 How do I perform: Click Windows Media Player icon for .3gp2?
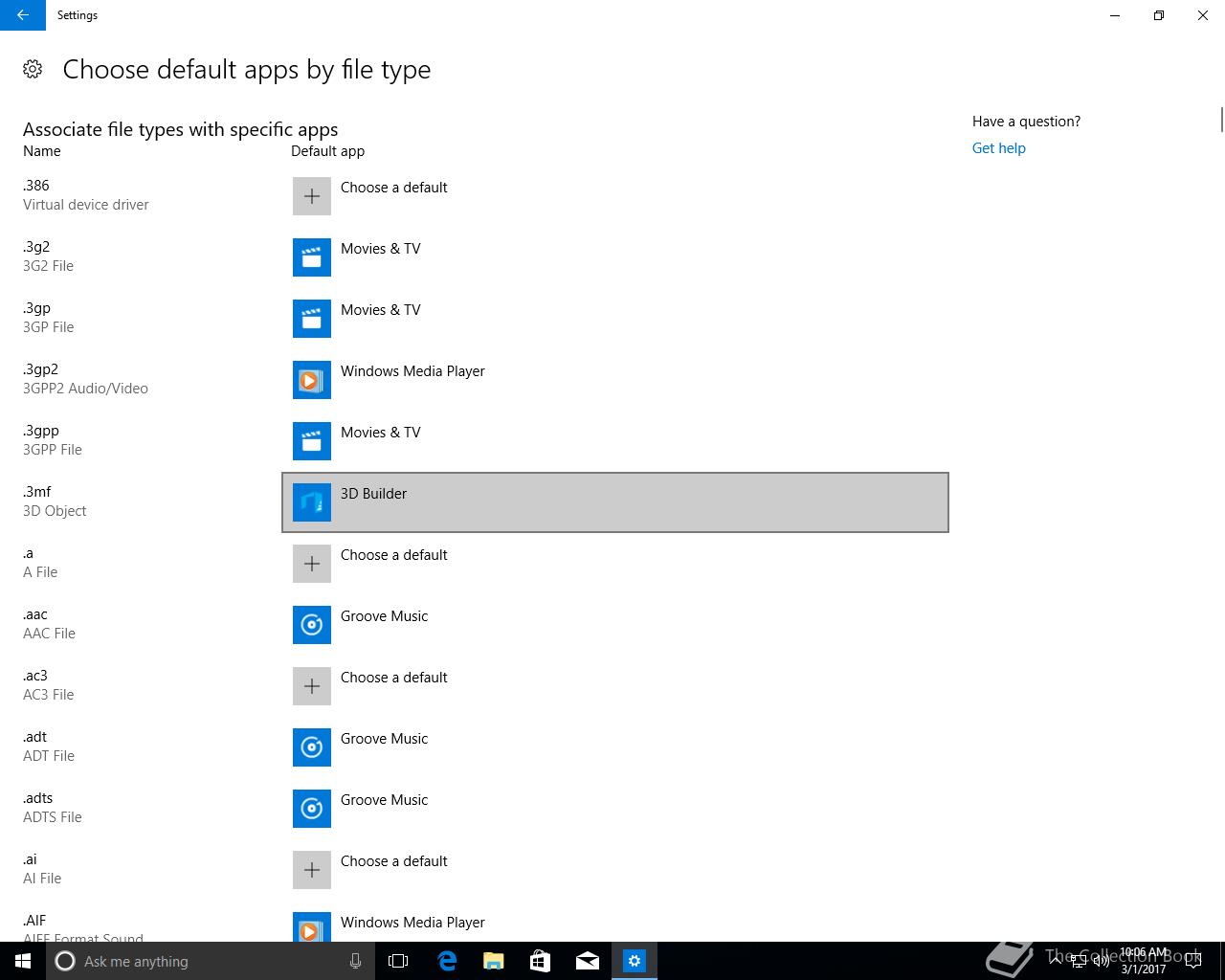pyautogui.click(x=312, y=380)
